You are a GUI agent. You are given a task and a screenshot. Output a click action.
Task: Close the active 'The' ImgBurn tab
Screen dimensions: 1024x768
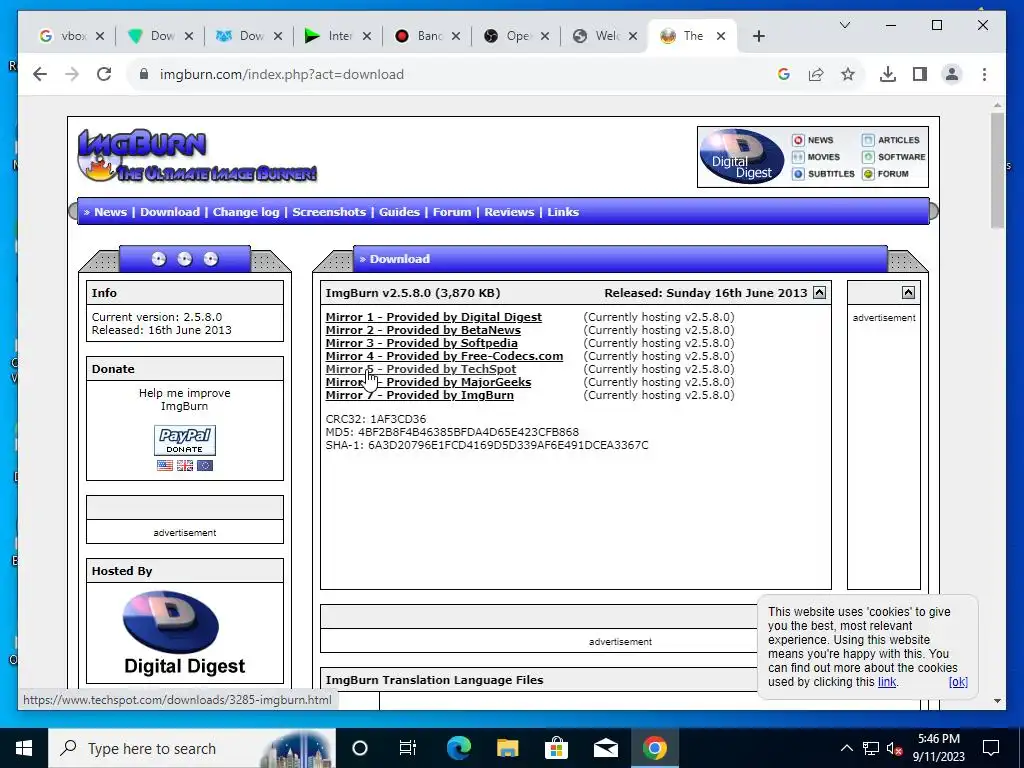click(721, 36)
